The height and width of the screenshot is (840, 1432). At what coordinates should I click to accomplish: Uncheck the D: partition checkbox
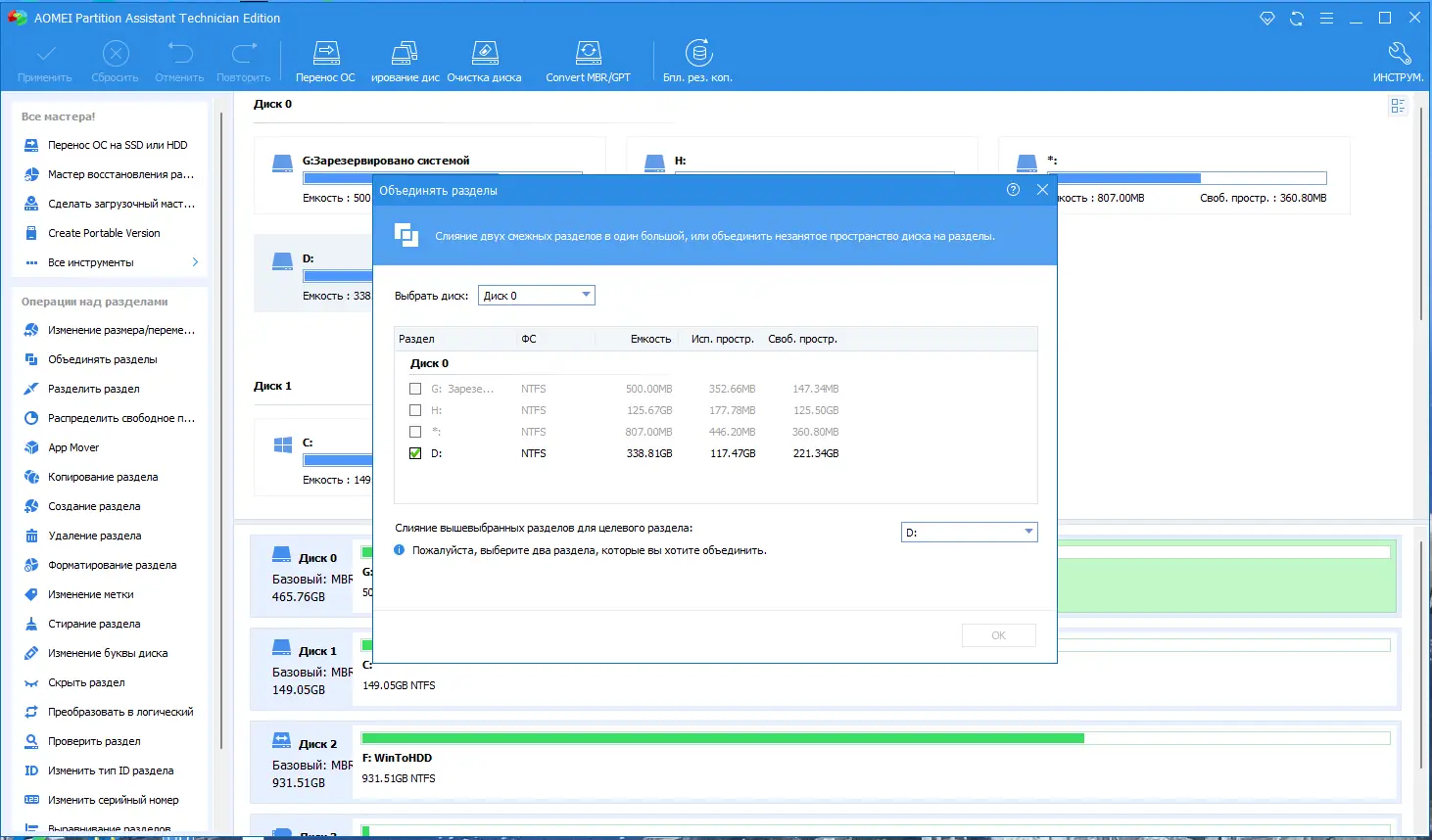tap(415, 453)
